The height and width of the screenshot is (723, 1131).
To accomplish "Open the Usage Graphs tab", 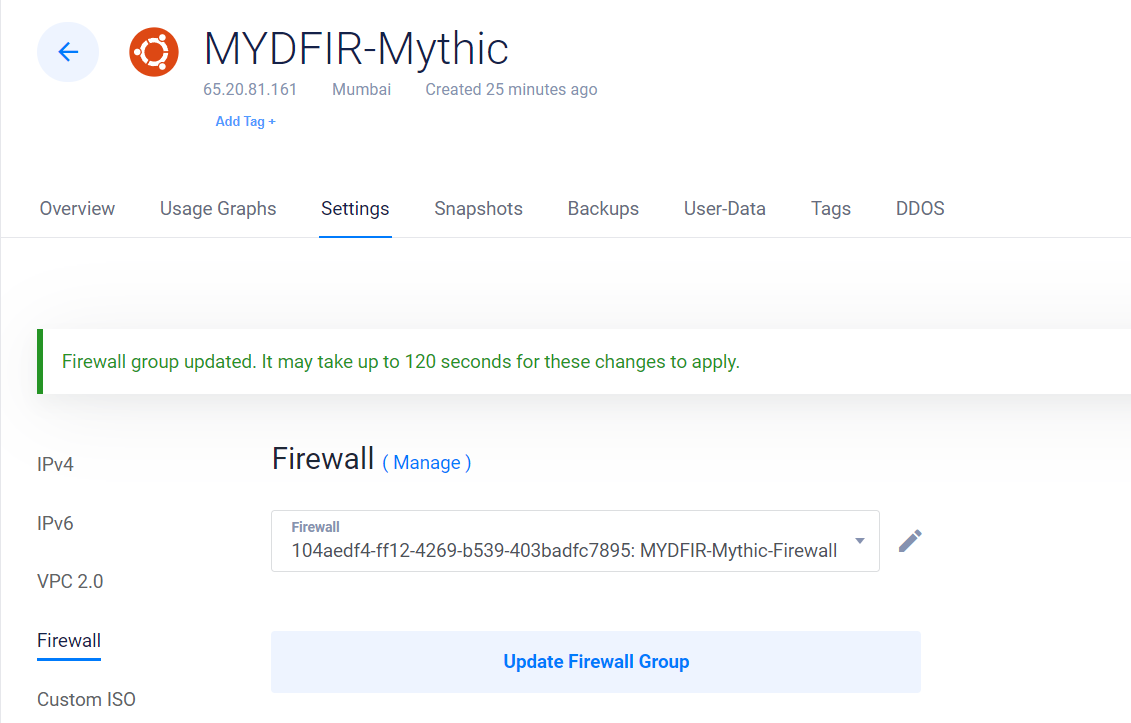I will 218,209.
